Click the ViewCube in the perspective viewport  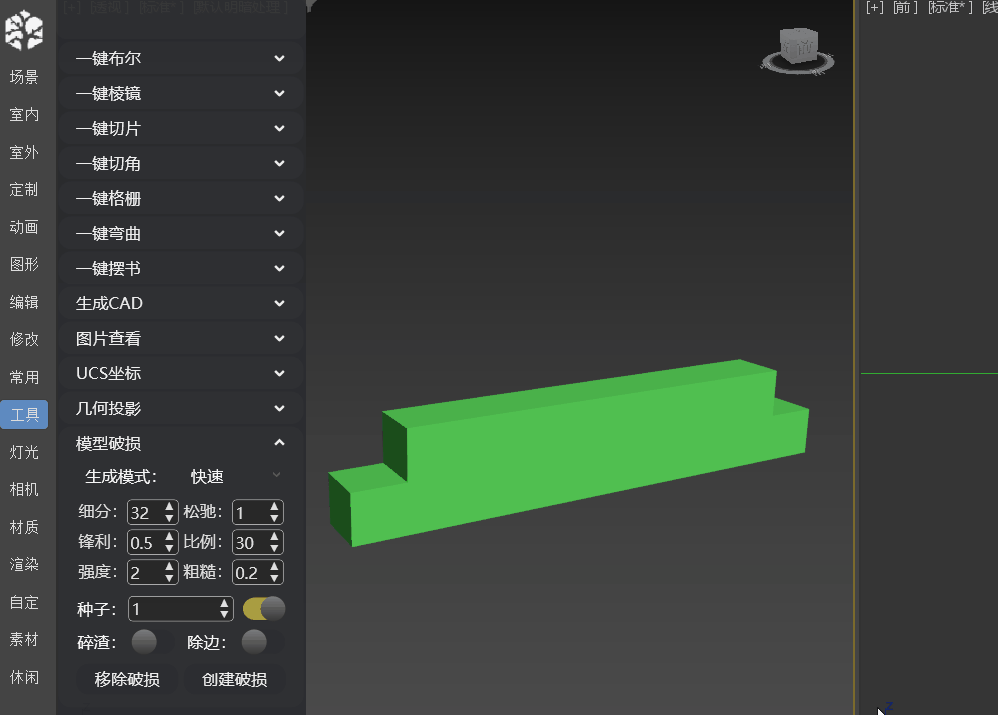[x=798, y=51]
